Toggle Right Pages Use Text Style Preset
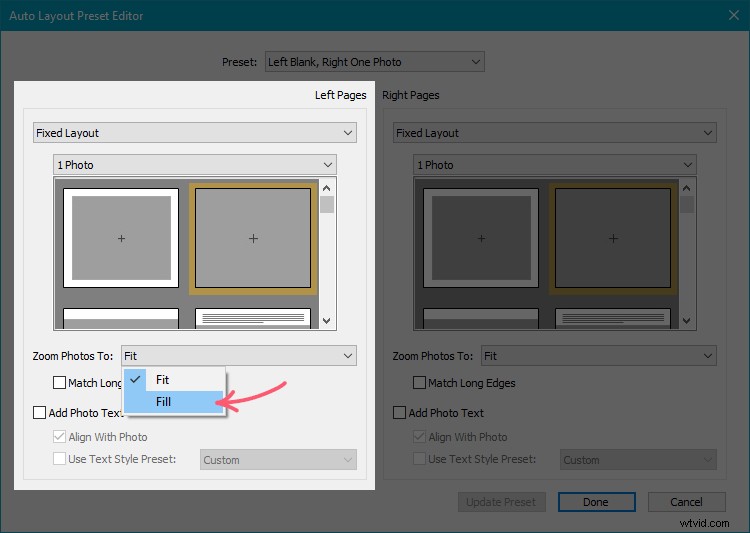This screenshot has height=533, width=750. coord(419,458)
